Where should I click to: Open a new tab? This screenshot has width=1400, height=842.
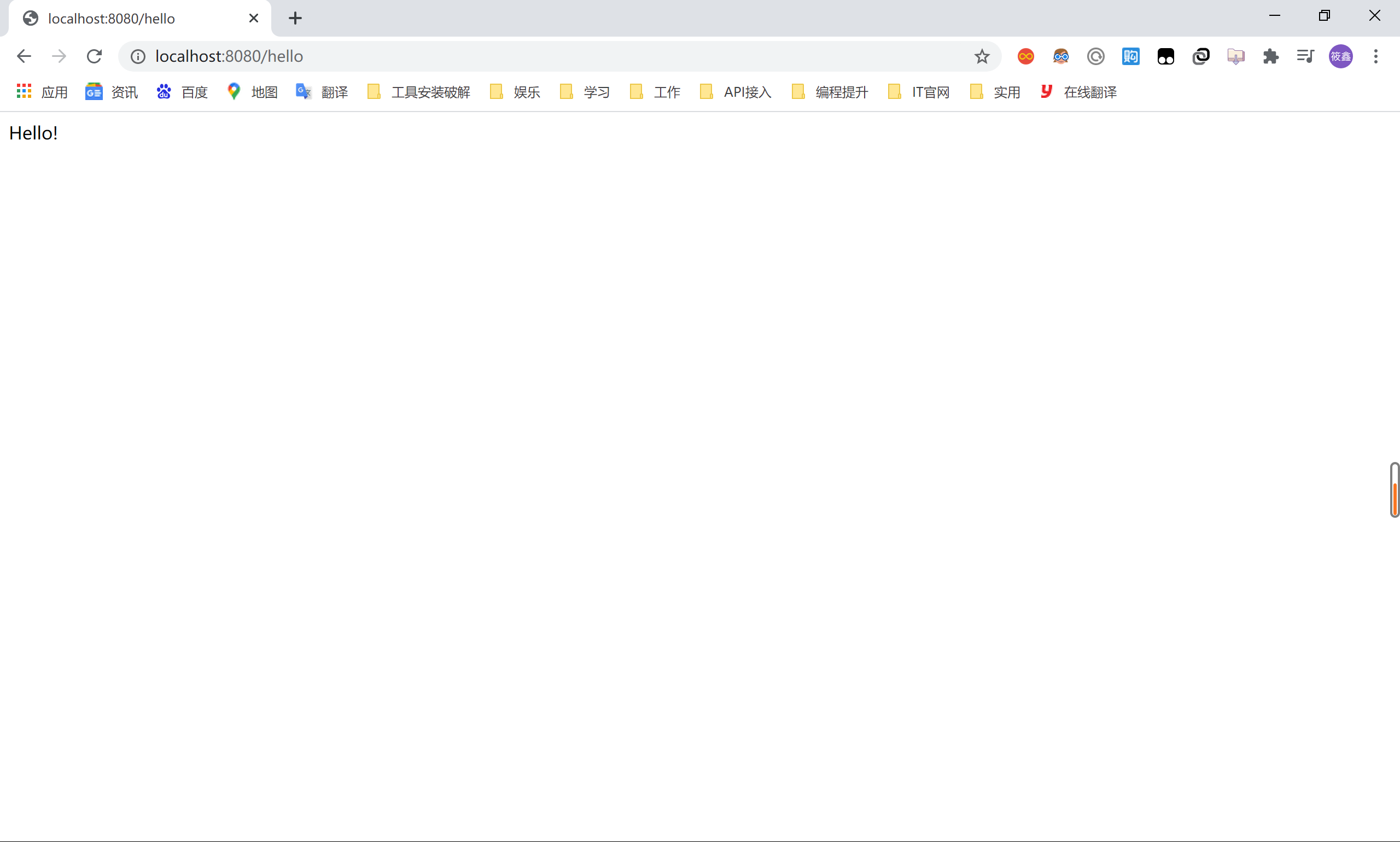pos(295,18)
